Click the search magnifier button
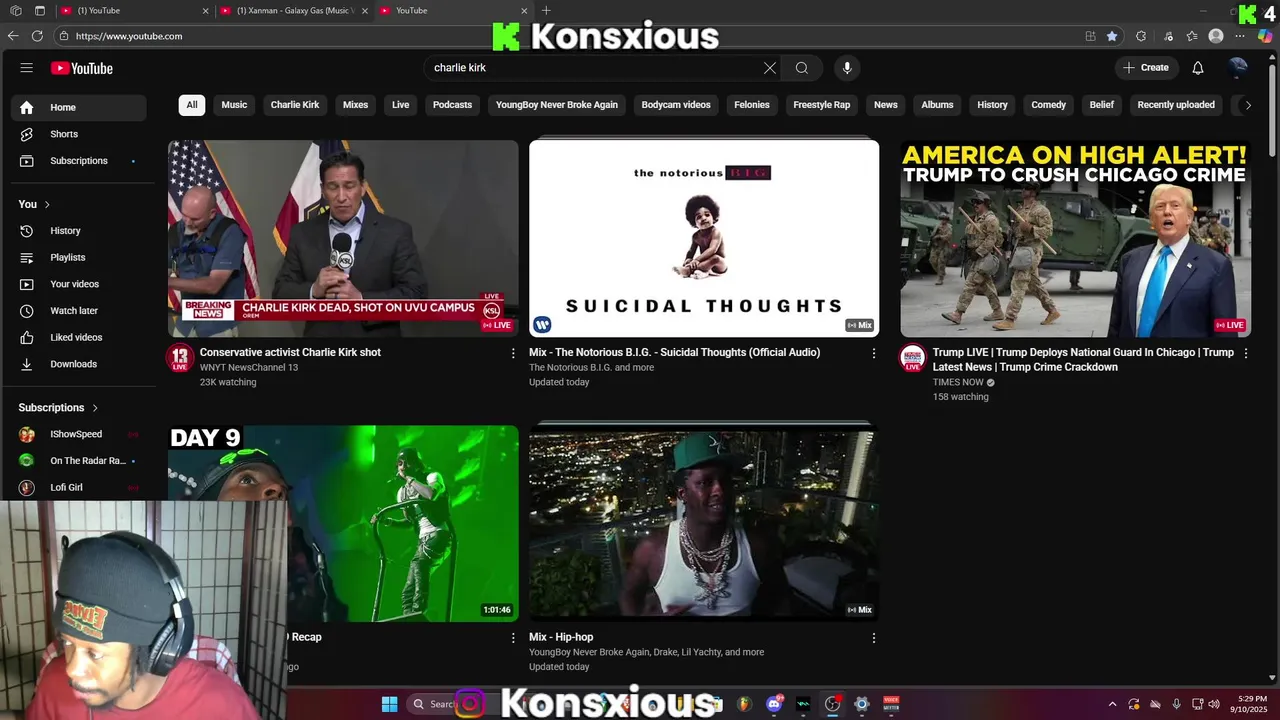This screenshot has width=1280, height=720. click(802, 68)
